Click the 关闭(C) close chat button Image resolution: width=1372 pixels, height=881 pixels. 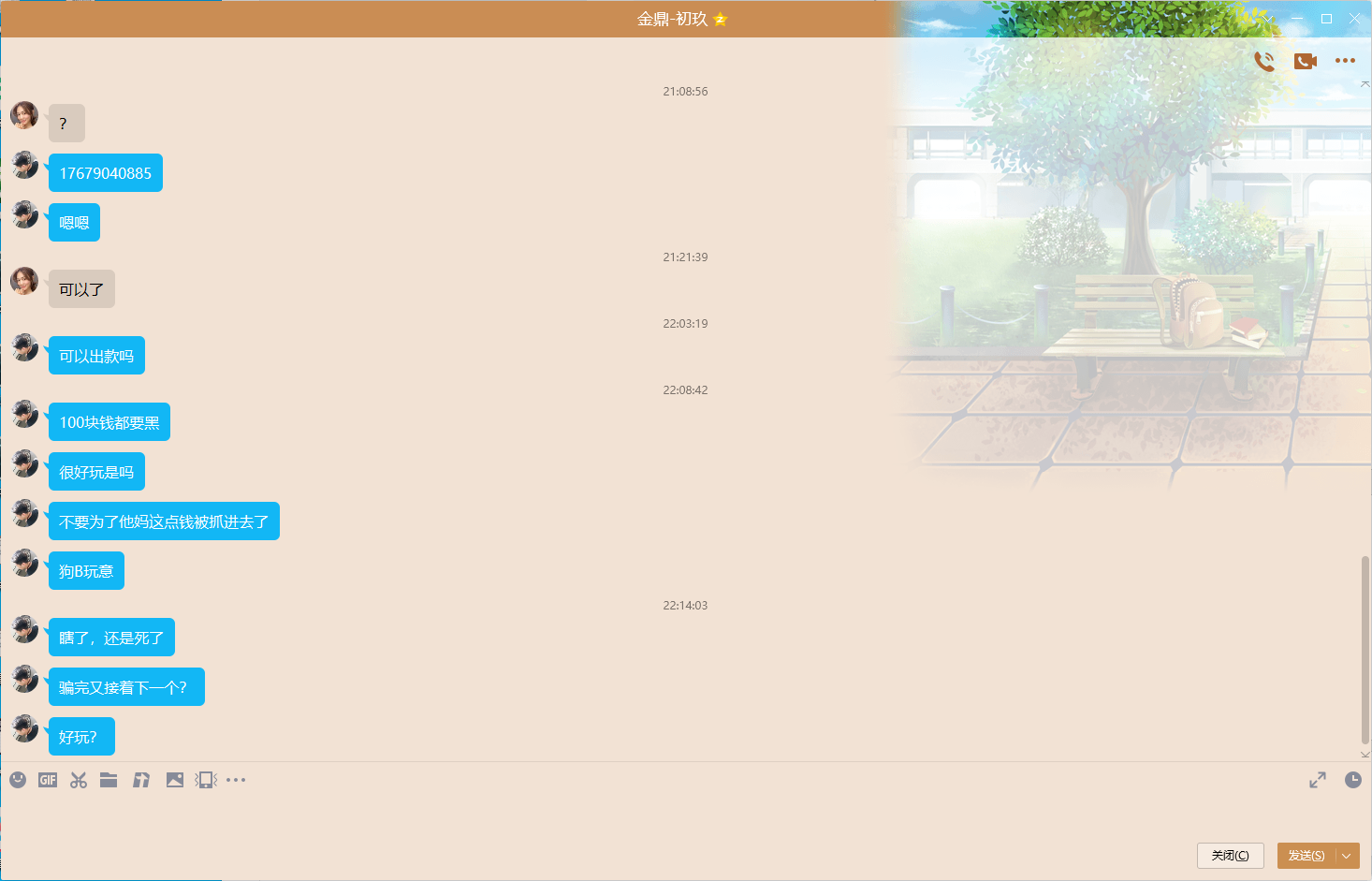(1230, 856)
